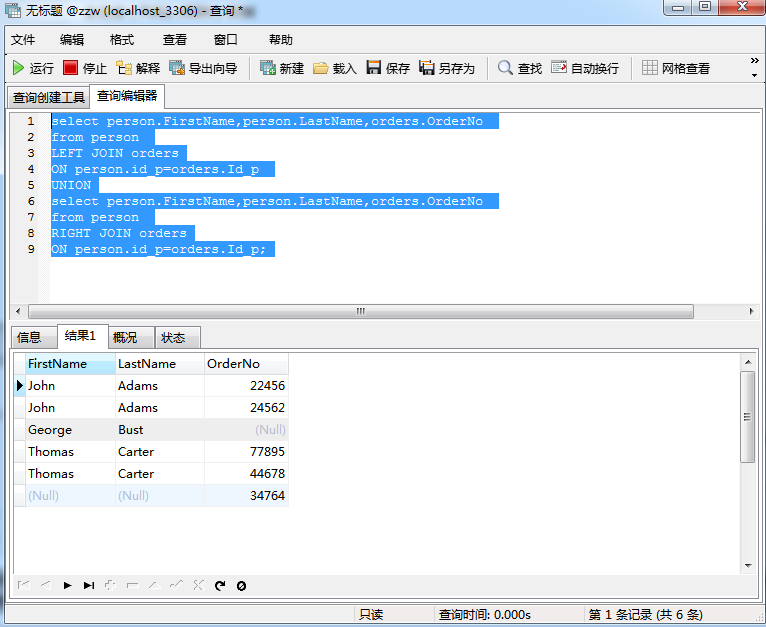Click the delete record minus icon
This screenshot has width=766, height=627.
132,585
